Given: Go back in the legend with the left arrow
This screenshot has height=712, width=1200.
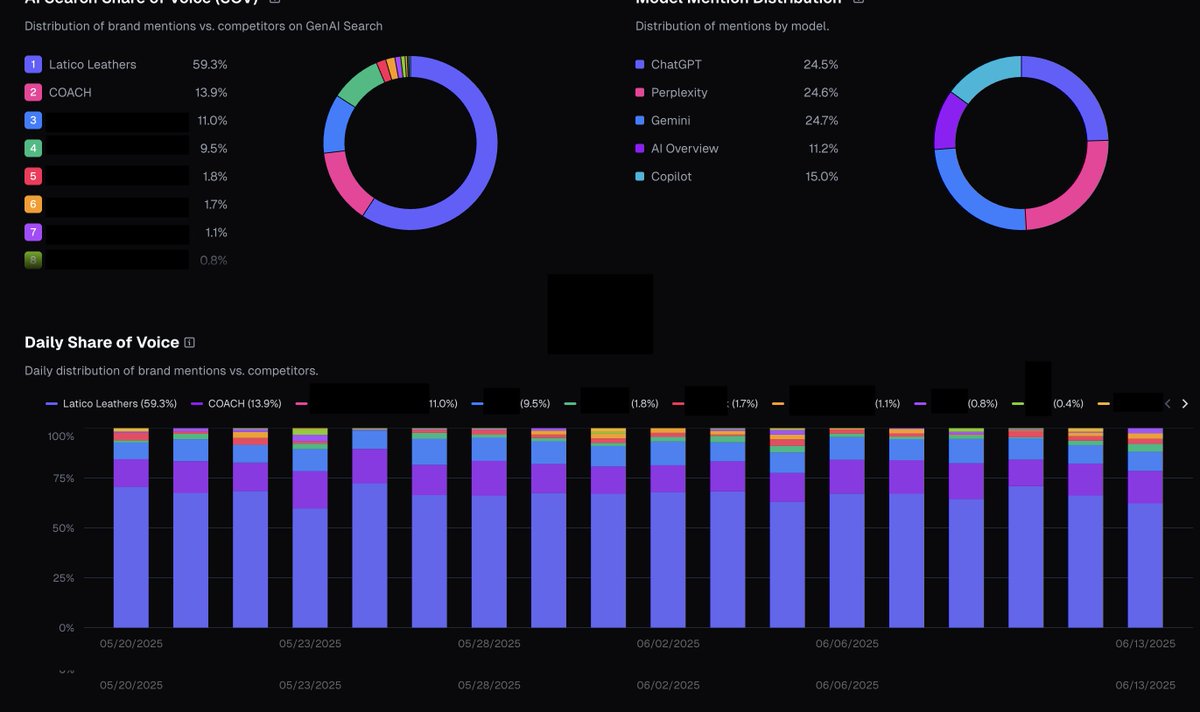Looking at the screenshot, I should coord(1167,404).
